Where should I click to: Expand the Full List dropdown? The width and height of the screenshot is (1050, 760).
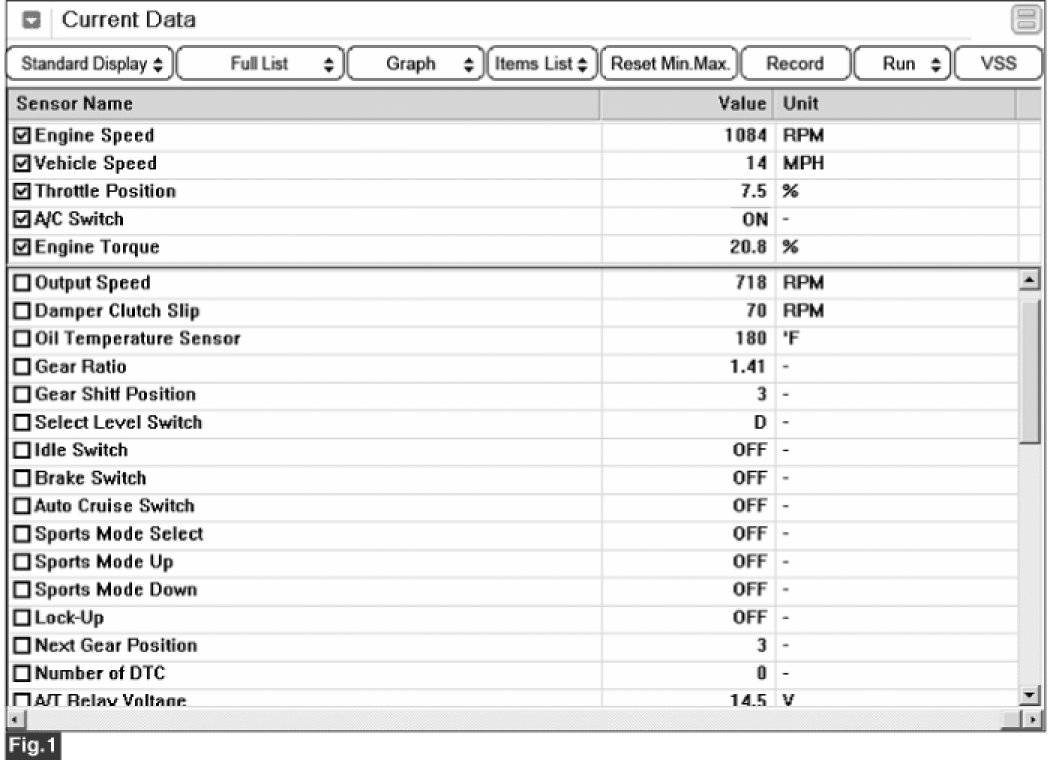click(262, 64)
